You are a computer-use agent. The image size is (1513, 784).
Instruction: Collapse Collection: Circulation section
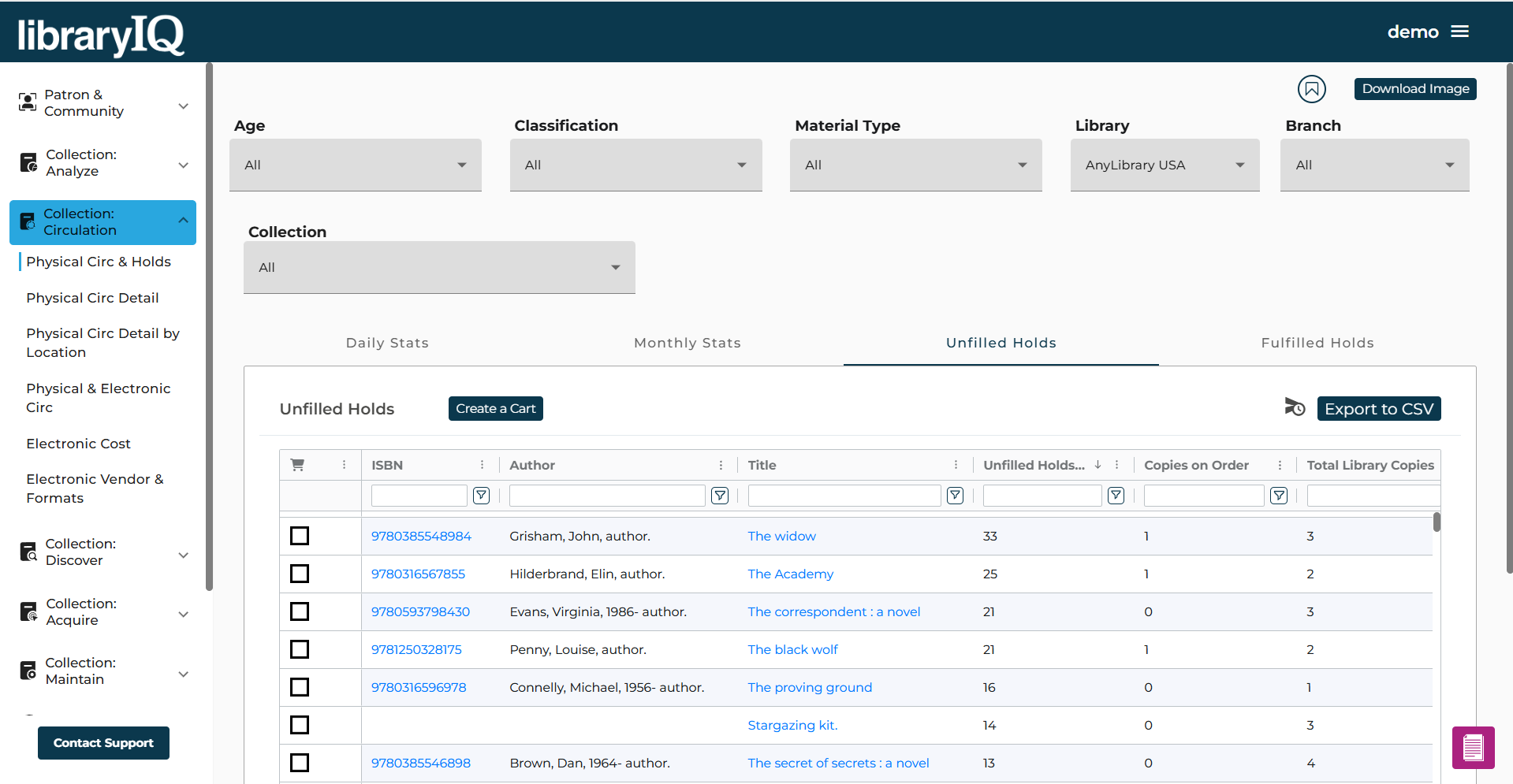click(x=183, y=220)
